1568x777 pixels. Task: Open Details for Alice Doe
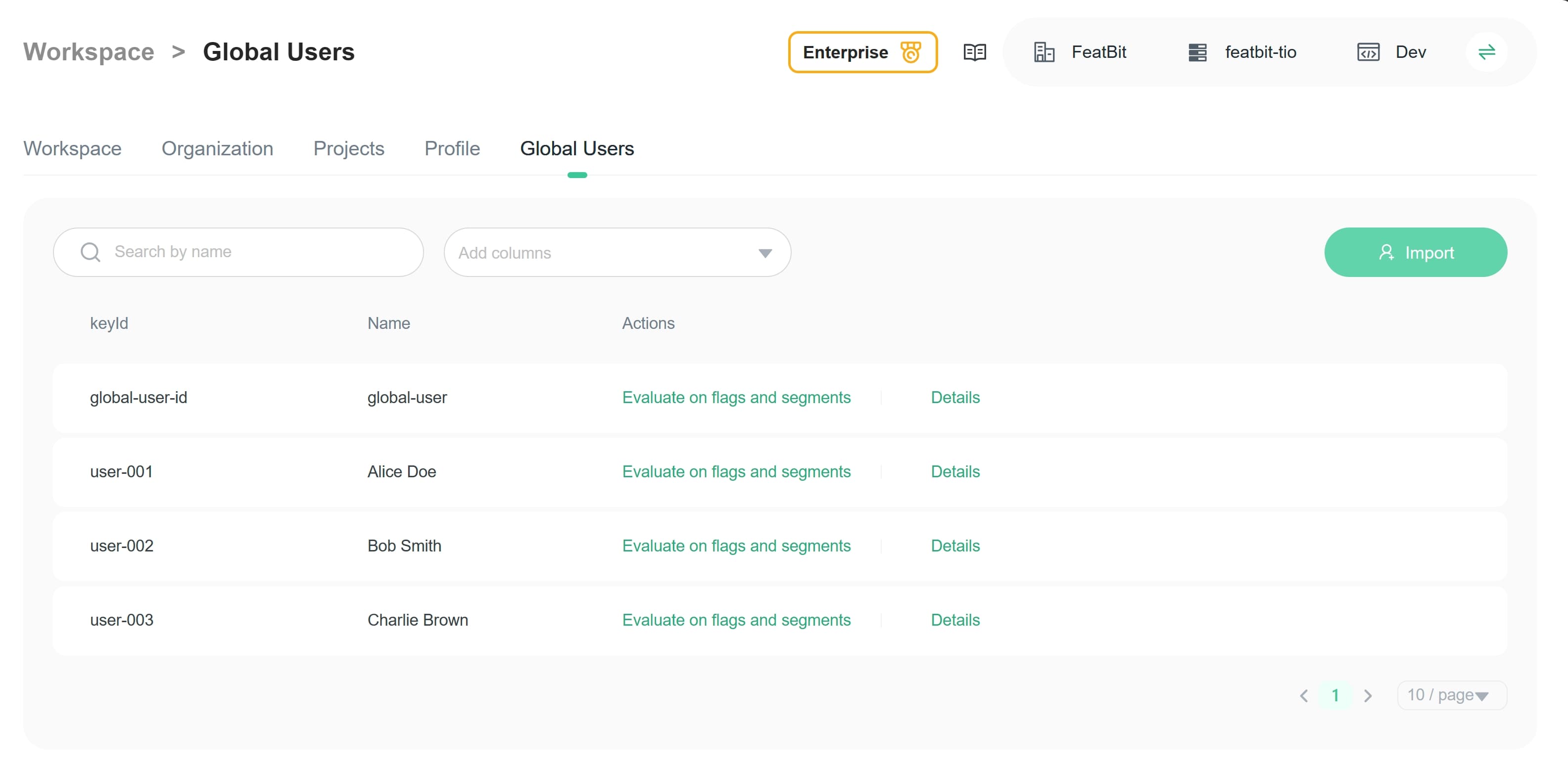[x=955, y=471]
